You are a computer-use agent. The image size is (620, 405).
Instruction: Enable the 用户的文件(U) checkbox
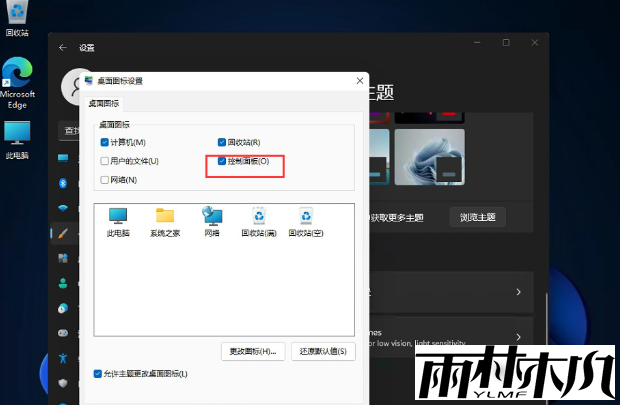click(104, 161)
